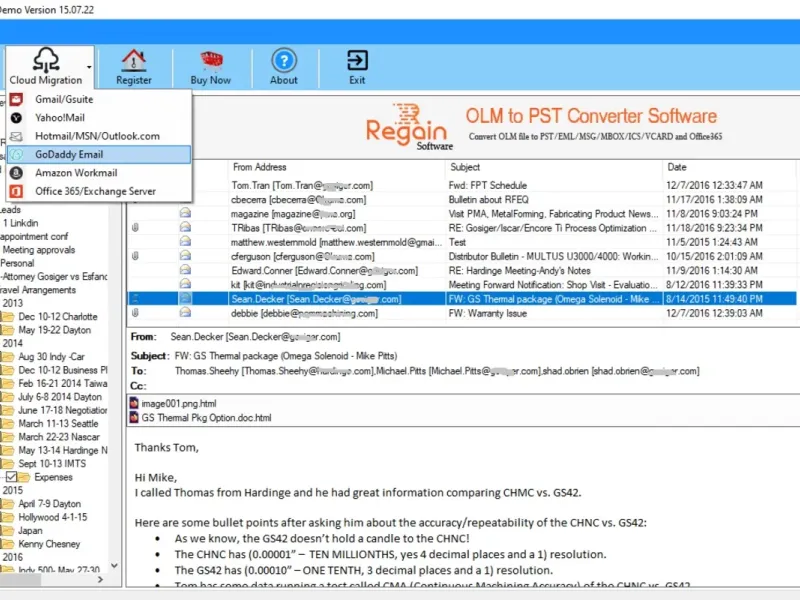Select Yahoo!Mail from the migration menu
Image resolution: width=800 pixels, height=600 pixels.
tap(99, 117)
